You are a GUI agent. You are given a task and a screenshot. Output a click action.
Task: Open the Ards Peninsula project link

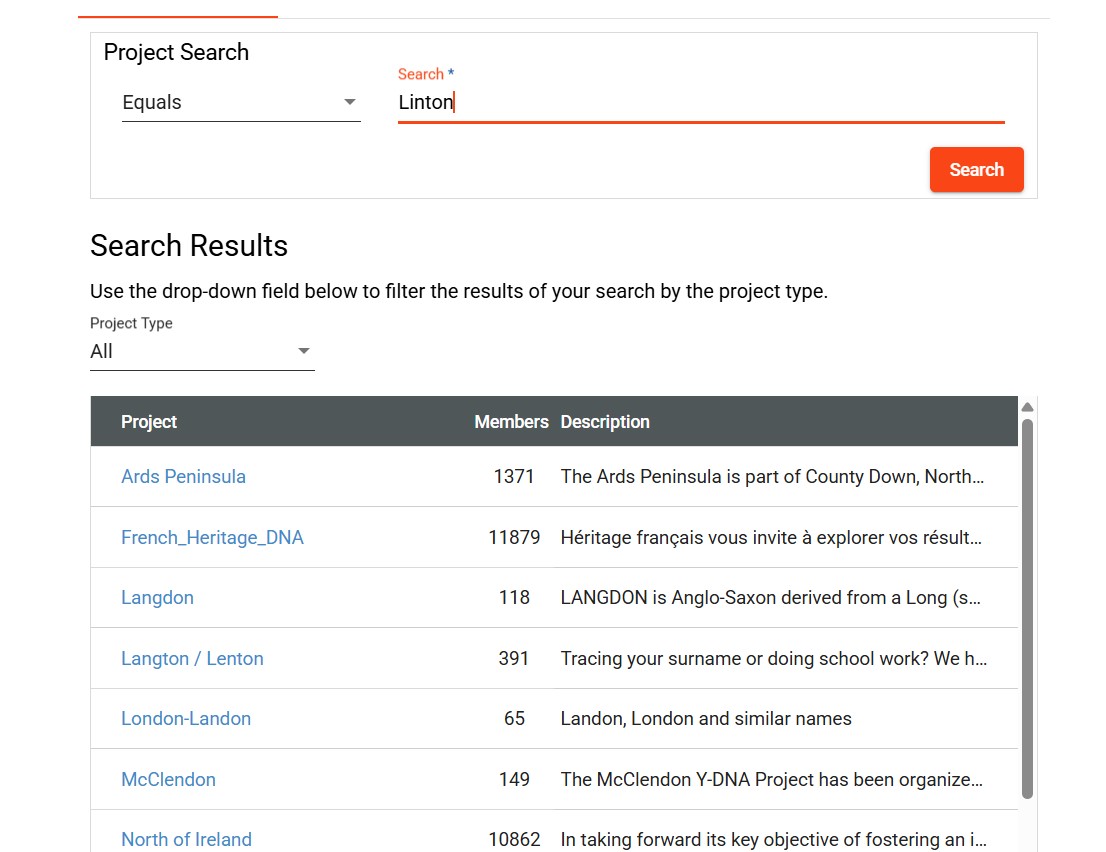(x=183, y=477)
